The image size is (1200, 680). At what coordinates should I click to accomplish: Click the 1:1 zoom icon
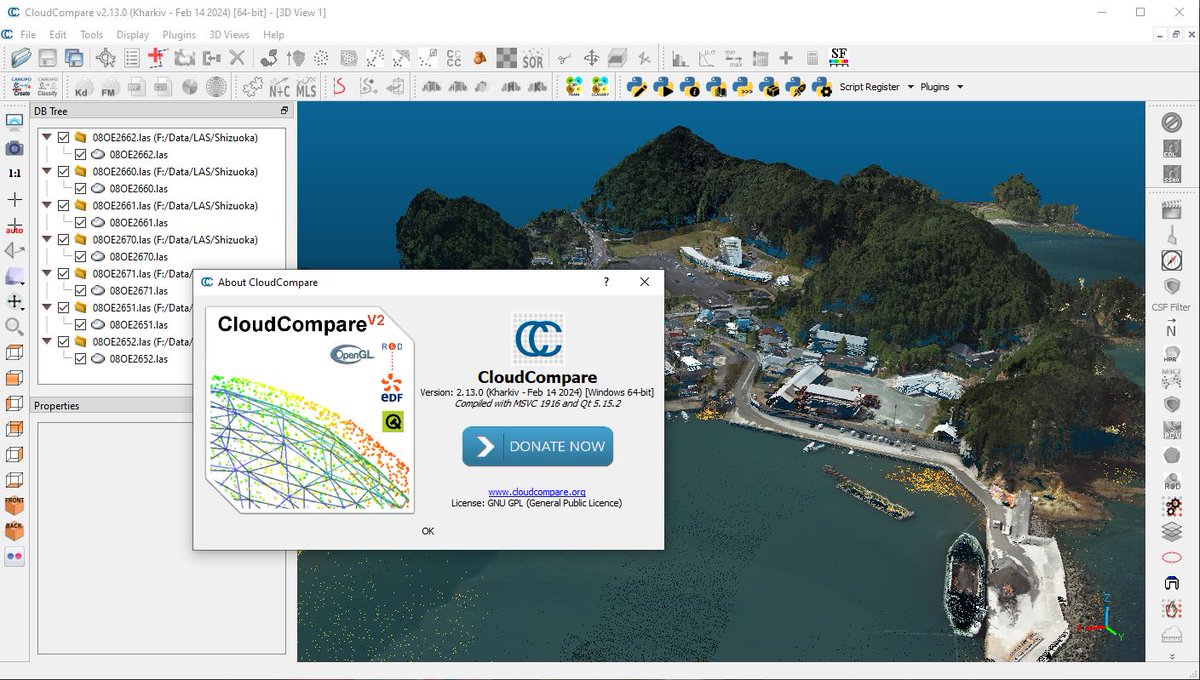pyautogui.click(x=14, y=173)
